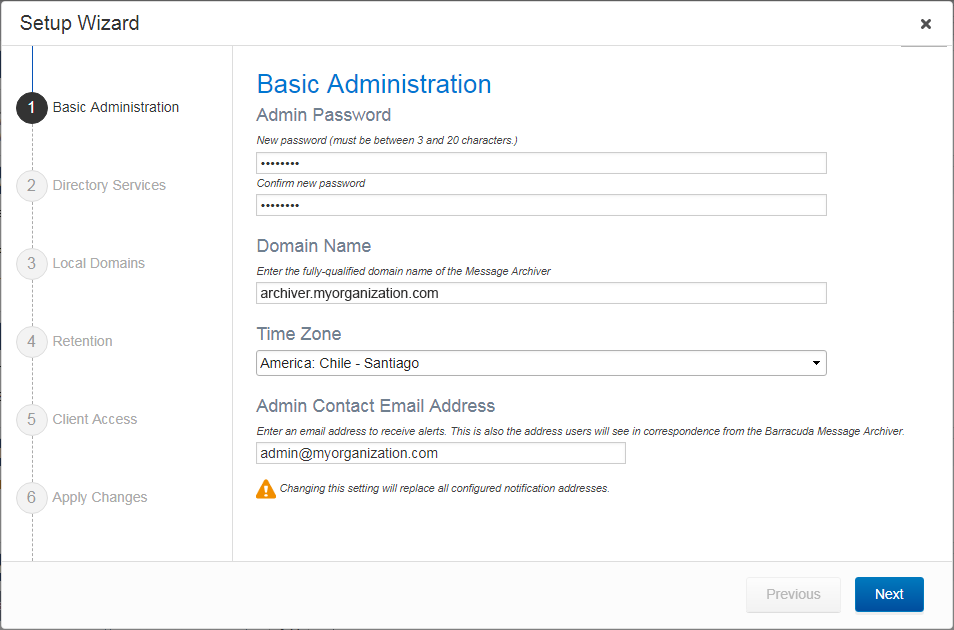The image size is (954, 630).
Task: Select step 1 Basic Administration circle
Action: point(31,108)
